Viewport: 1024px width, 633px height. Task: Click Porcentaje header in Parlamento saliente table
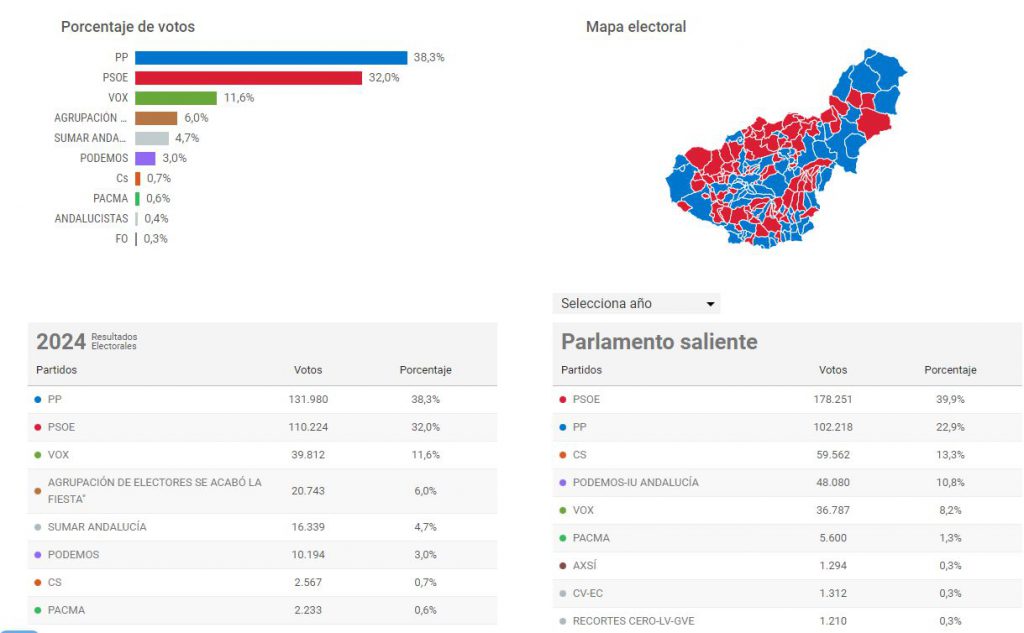950,370
